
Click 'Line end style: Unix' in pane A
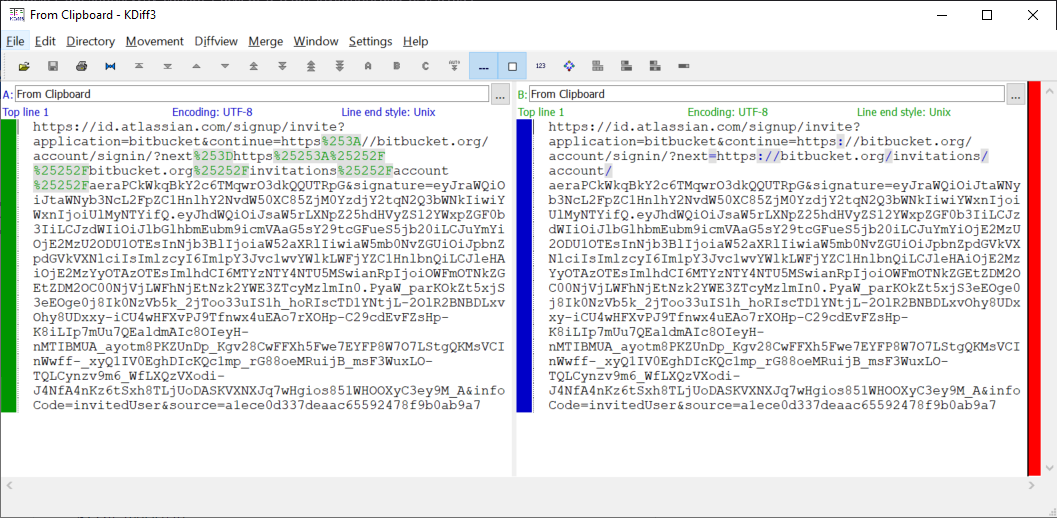(389, 113)
